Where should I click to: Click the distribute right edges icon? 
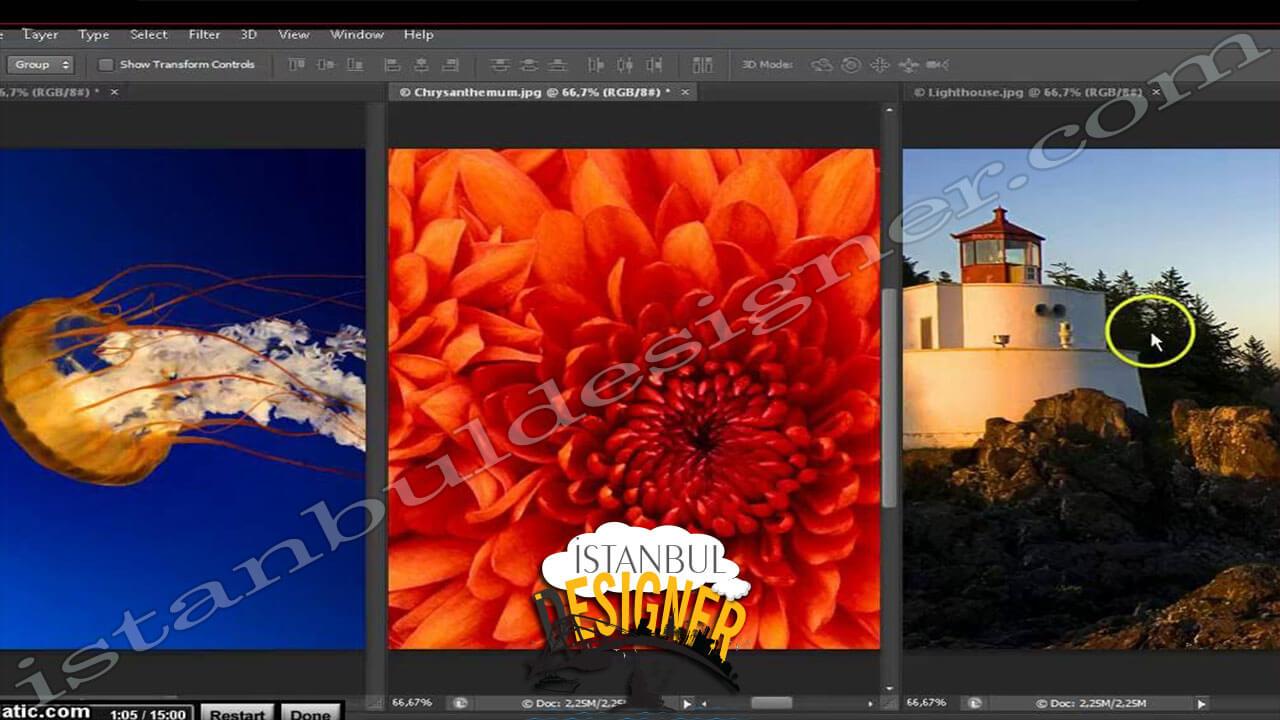pos(654,65)
